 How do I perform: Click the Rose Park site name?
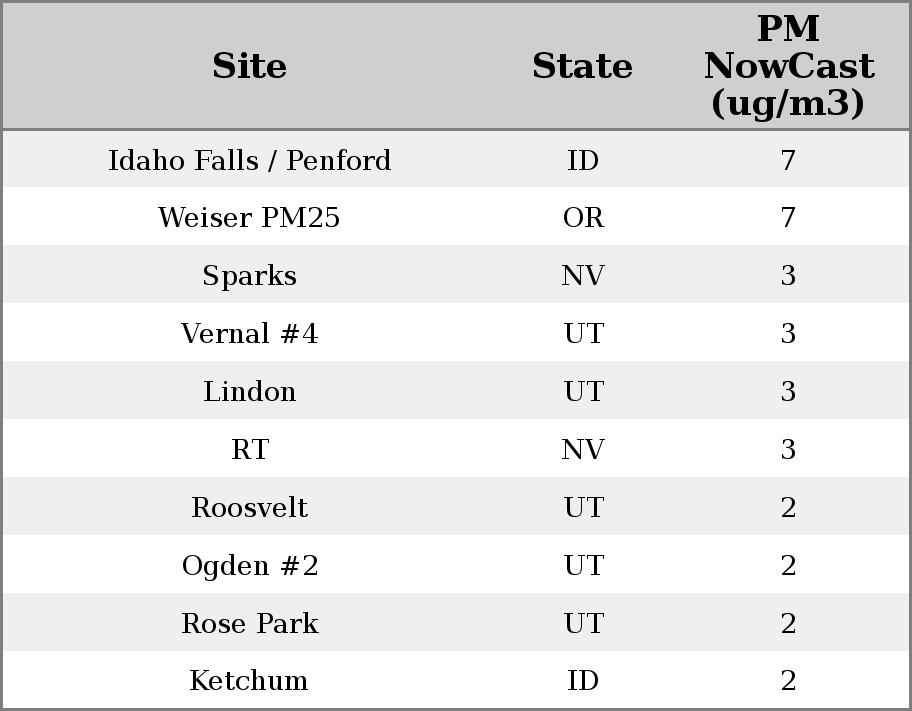[x=249, y=624]
